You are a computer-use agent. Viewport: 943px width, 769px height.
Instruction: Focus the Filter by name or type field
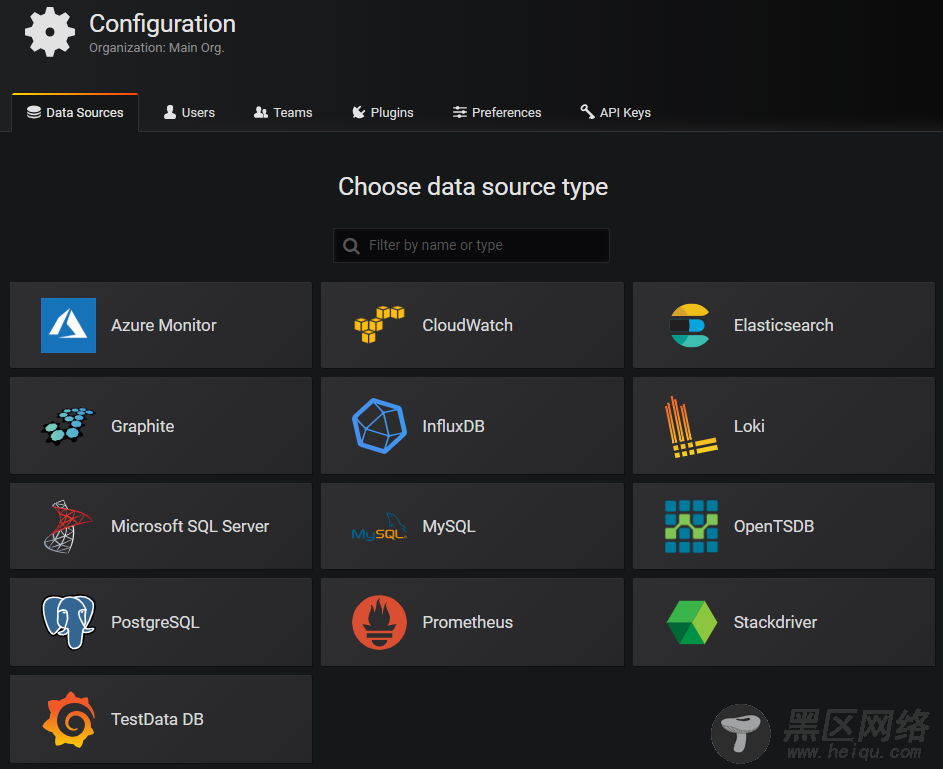[x=471, y=245]
